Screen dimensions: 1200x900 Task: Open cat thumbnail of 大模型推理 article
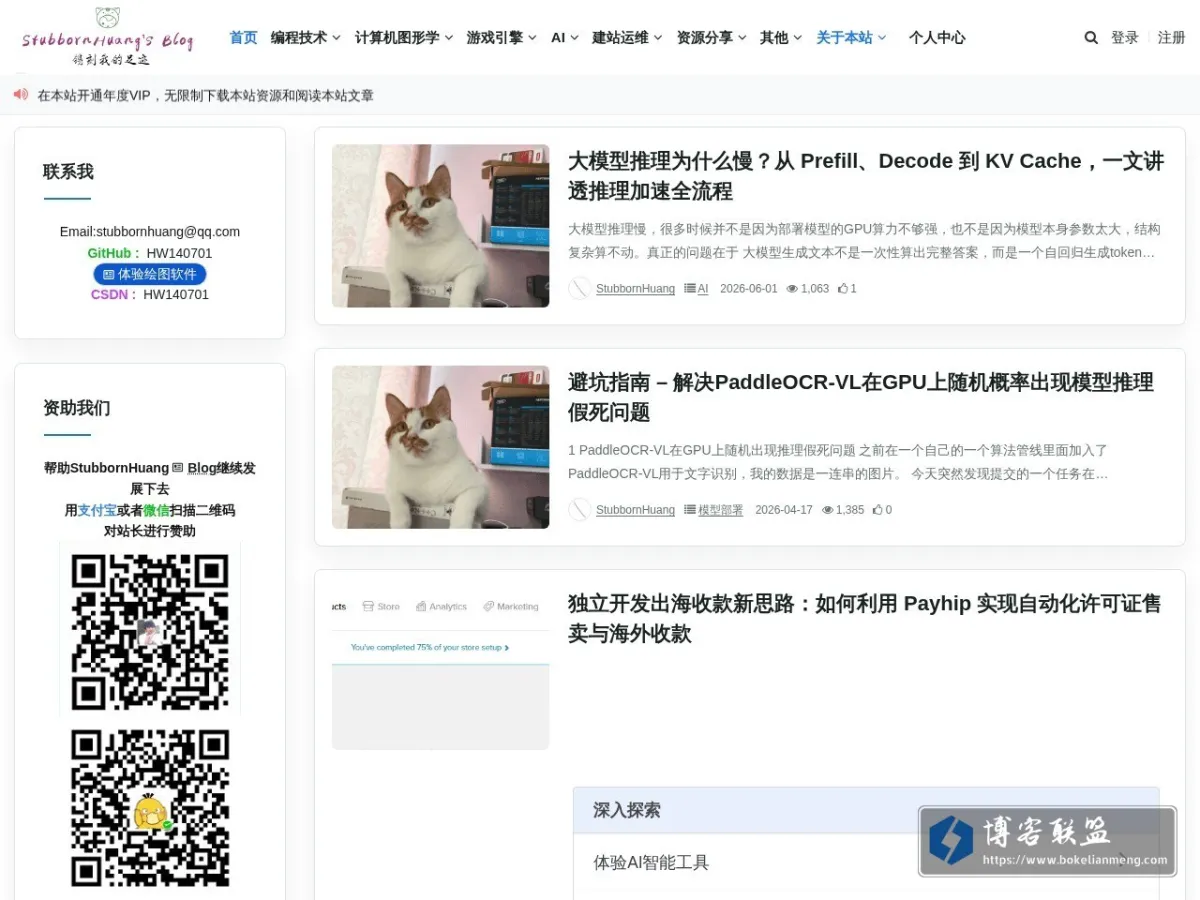[440, 226]
